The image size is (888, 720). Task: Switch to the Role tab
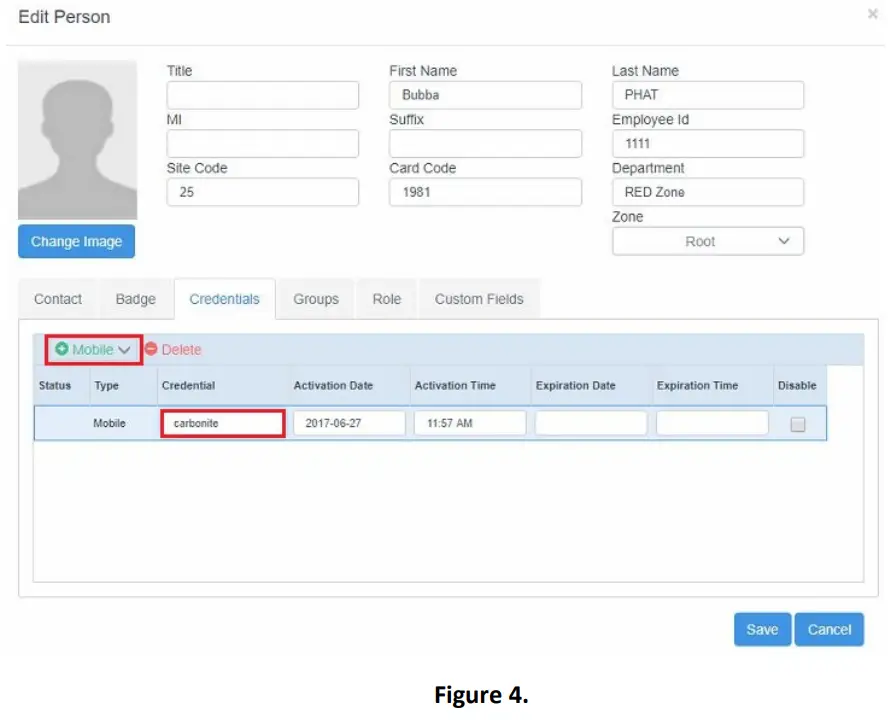(386, 298)
